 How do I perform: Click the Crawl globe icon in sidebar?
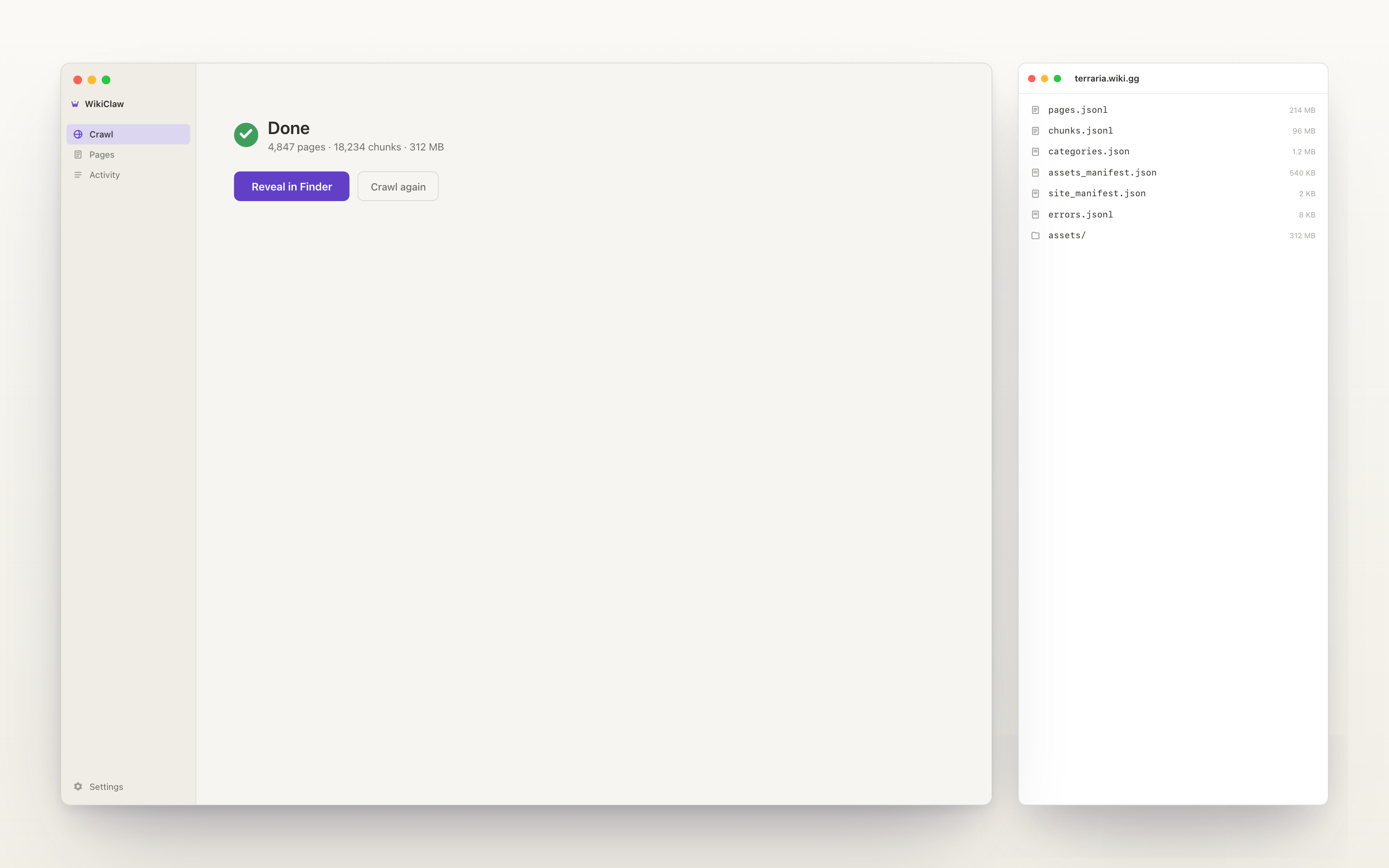tap(78, 135)
